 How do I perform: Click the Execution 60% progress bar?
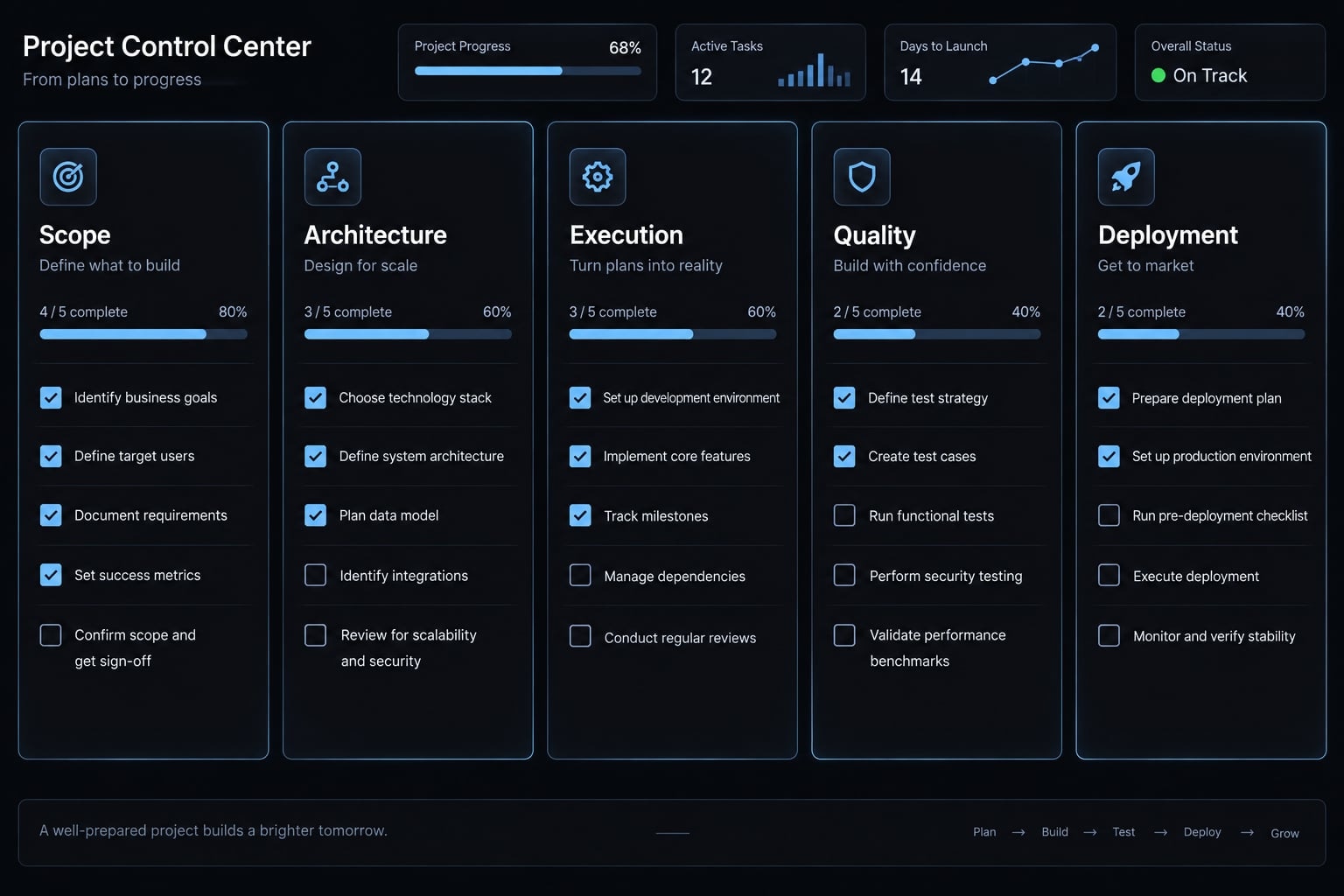click(x=673, y=334)
